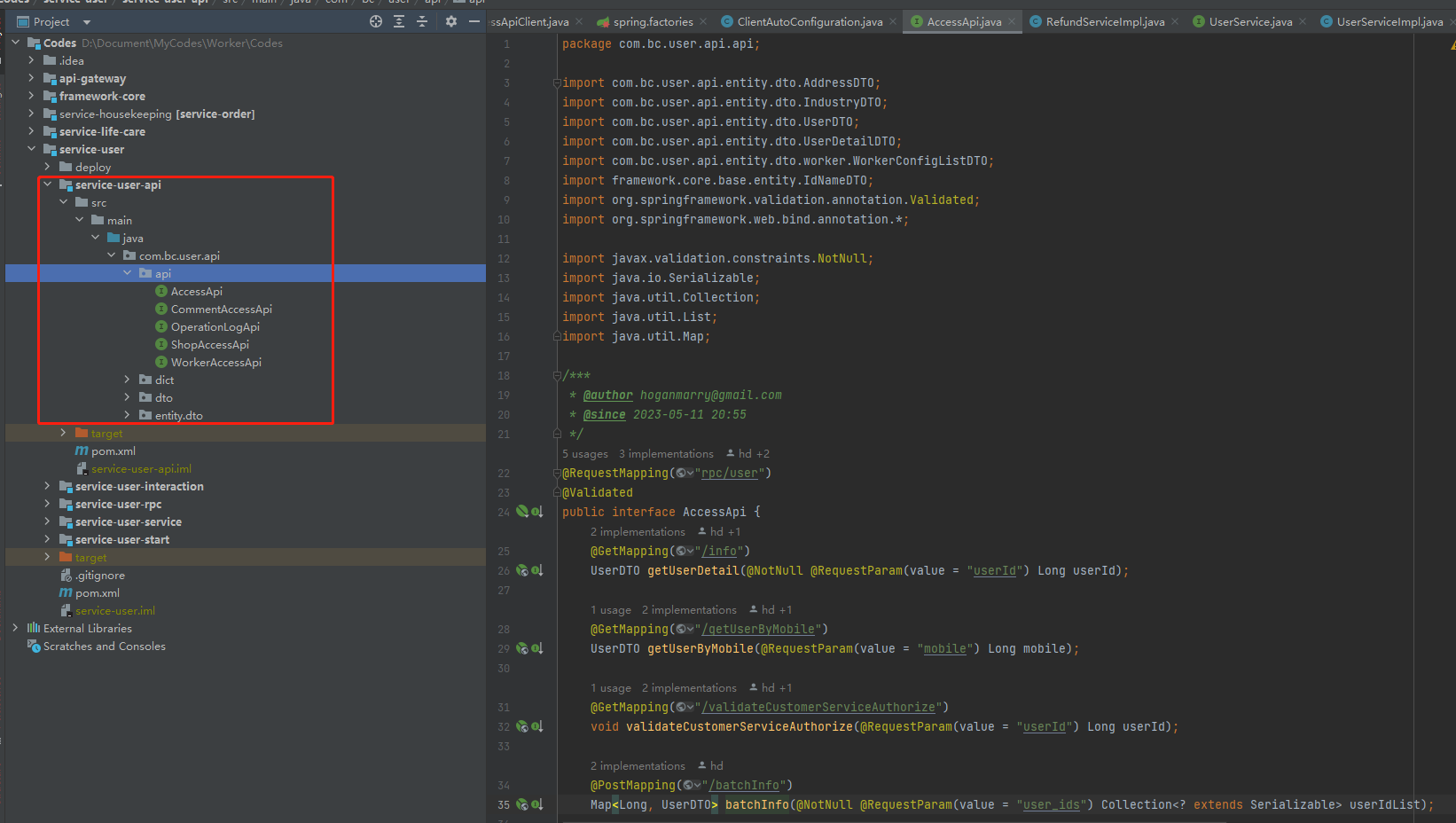Image resolution: width=1456 pixels, height=823 pixels.
Task: Expand the deploy folder
Action: point(48,167)
